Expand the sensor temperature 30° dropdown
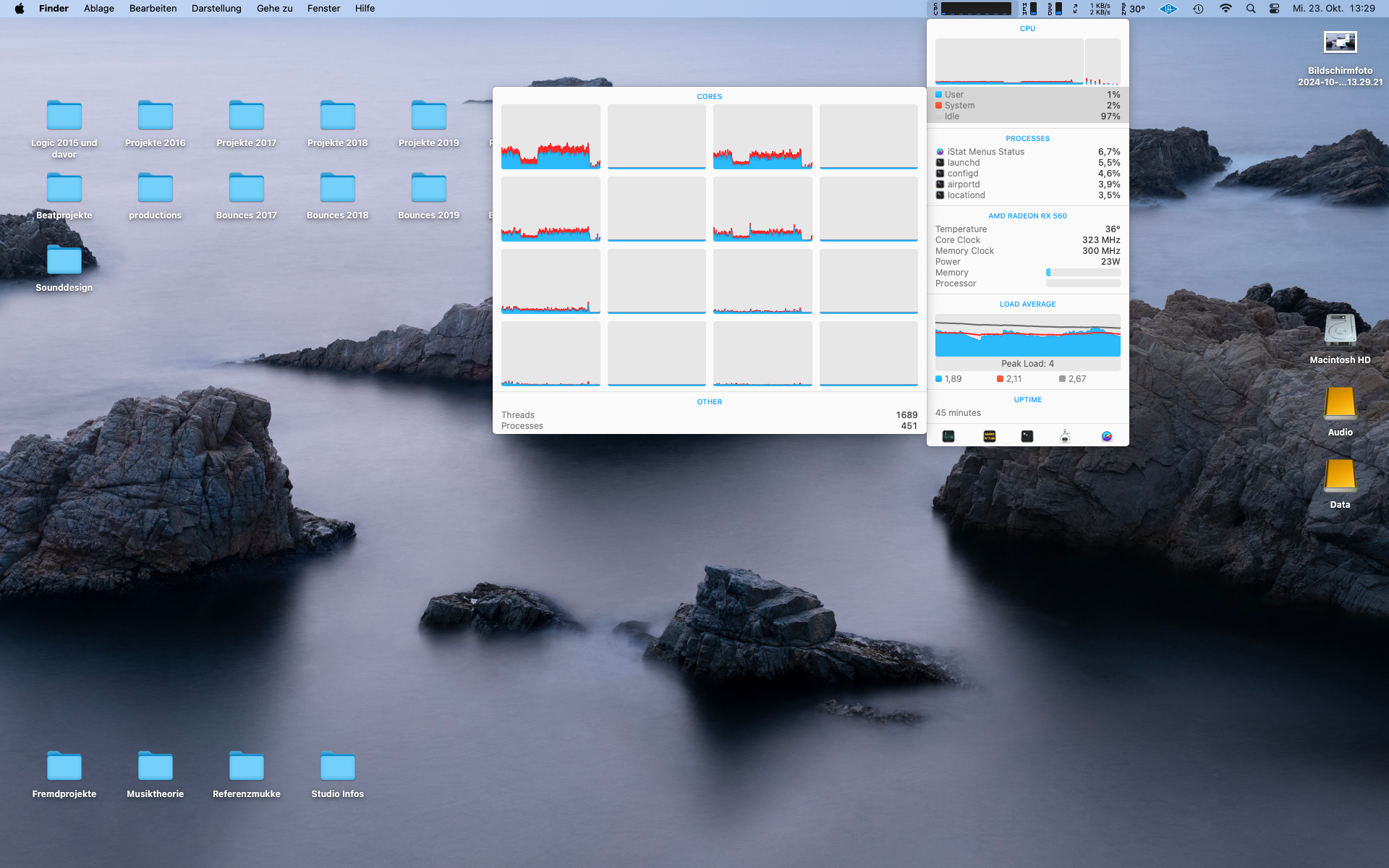1389x868 pixels. (1134, 9)
